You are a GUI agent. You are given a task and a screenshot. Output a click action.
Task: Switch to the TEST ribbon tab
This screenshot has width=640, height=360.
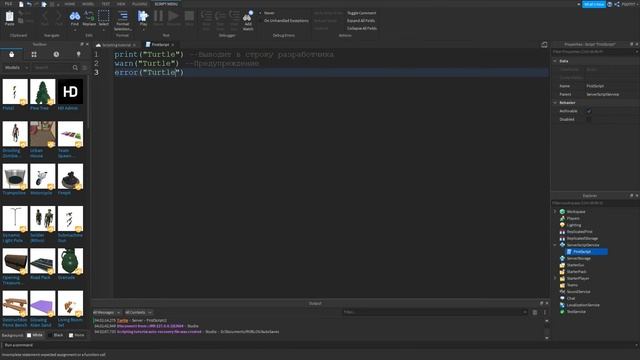pyautogui.click(x=106, y=4)
